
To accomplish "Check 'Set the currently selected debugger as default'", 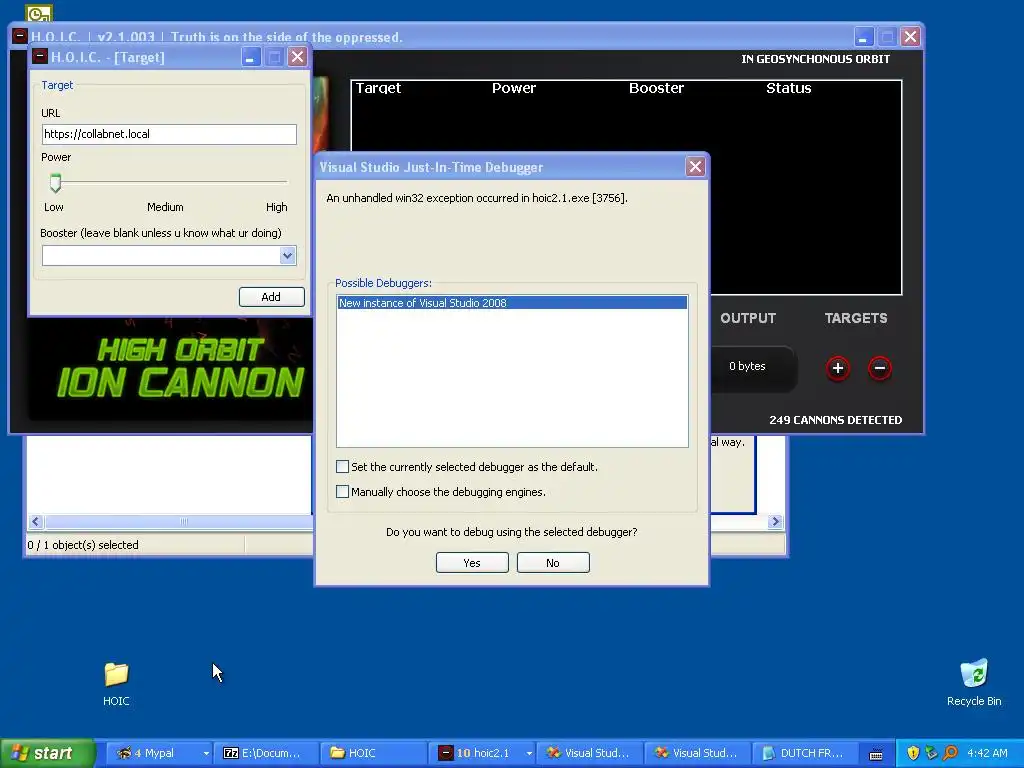I will point(342,466).
